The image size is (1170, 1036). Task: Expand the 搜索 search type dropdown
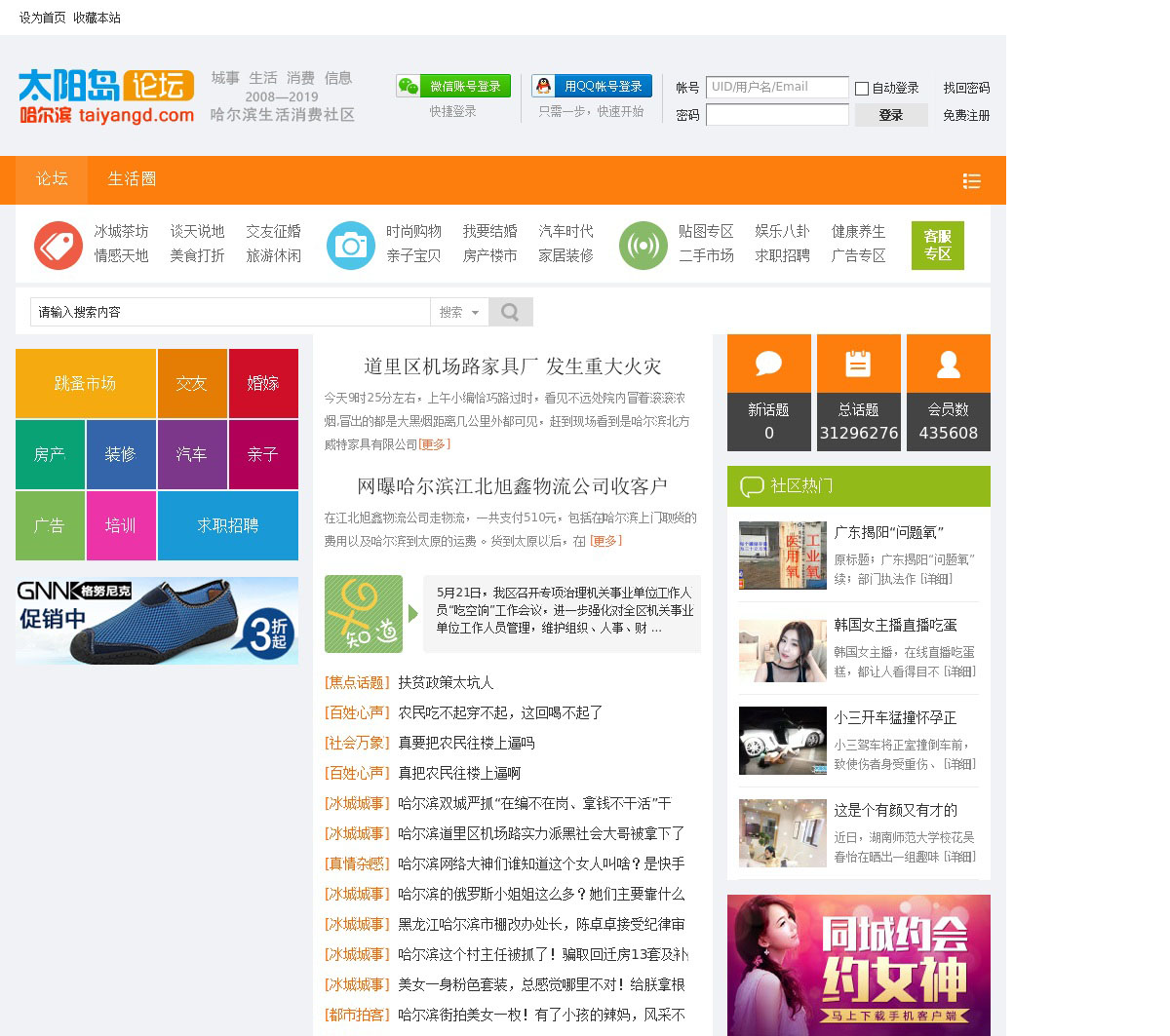(x=459, y=312)
